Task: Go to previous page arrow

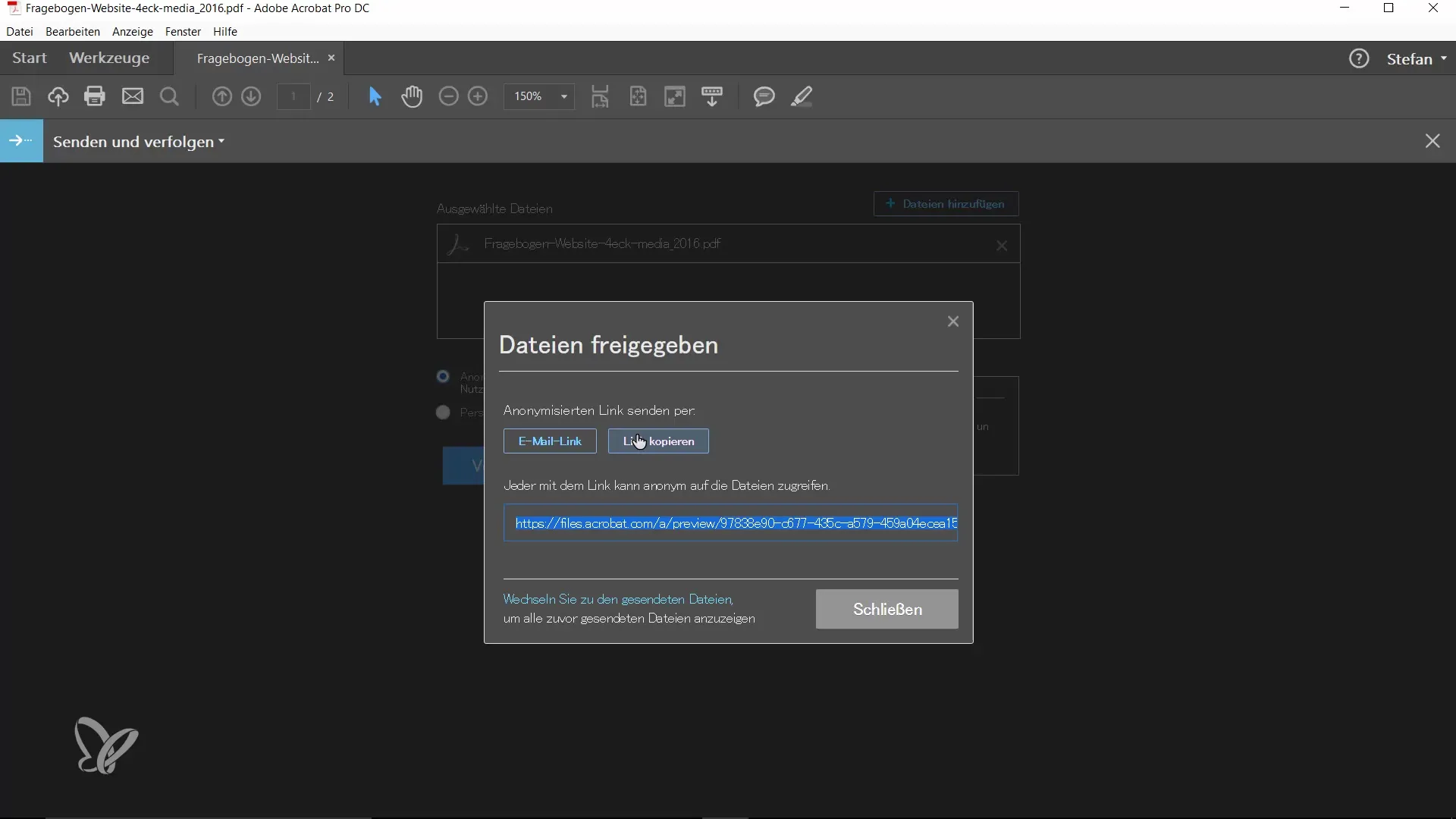Action: pyautogui.click(x=221, y=96)
